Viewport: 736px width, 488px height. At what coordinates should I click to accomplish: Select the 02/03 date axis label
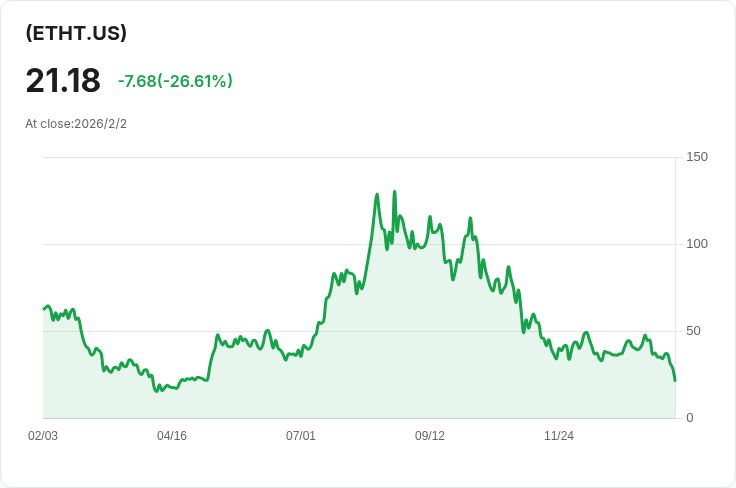pos(43,436)
